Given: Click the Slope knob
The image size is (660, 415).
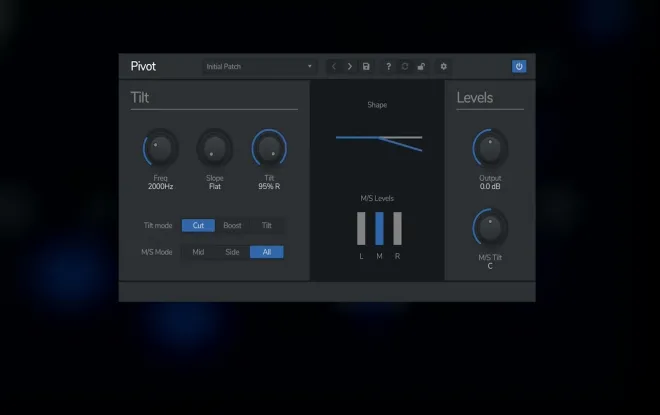Looking at the screenshot, I should point(215,148).
